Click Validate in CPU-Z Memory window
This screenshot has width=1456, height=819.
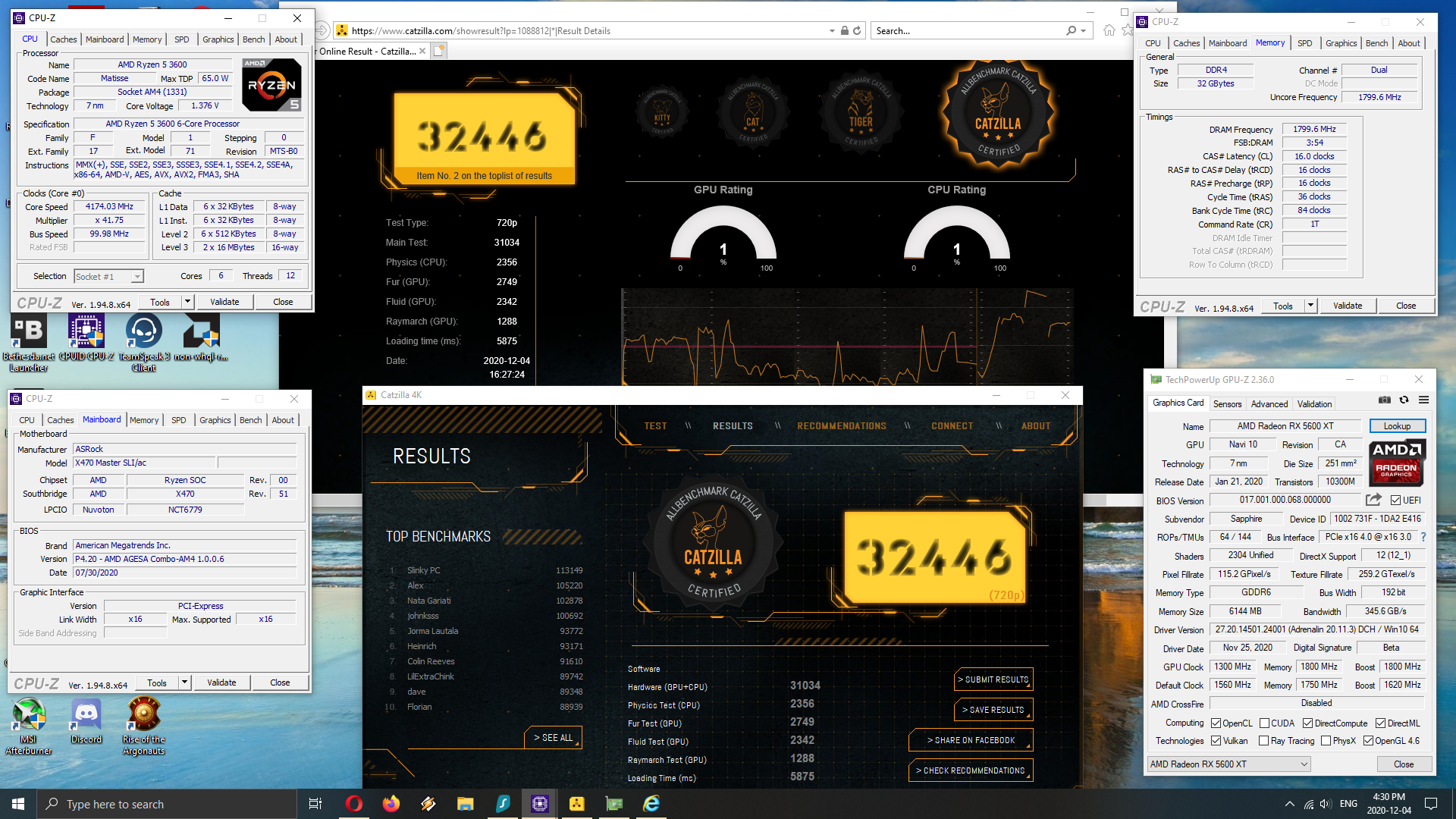click(x=1348, y=306)
